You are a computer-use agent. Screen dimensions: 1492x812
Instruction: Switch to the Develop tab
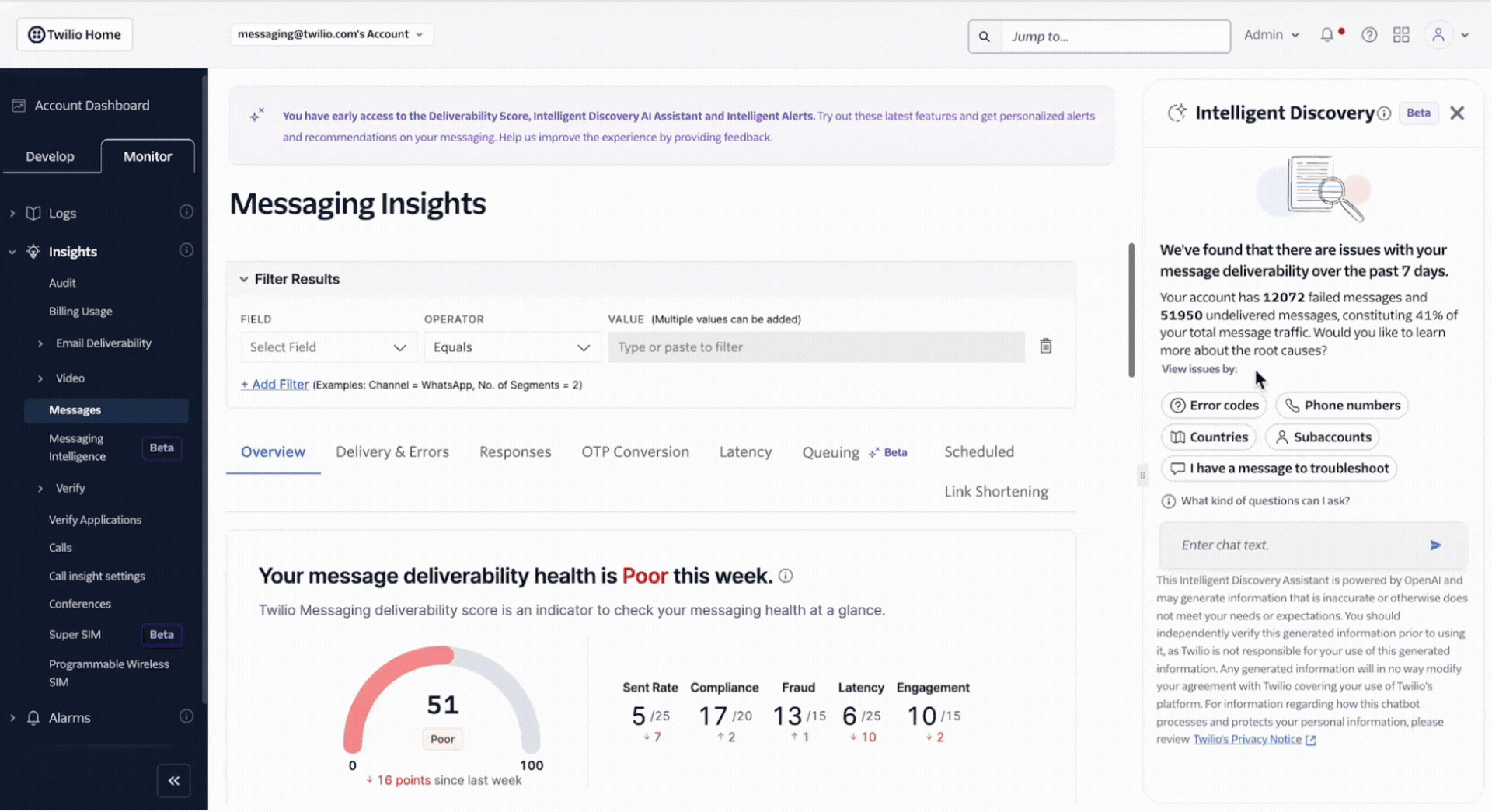tap(51, 156)
